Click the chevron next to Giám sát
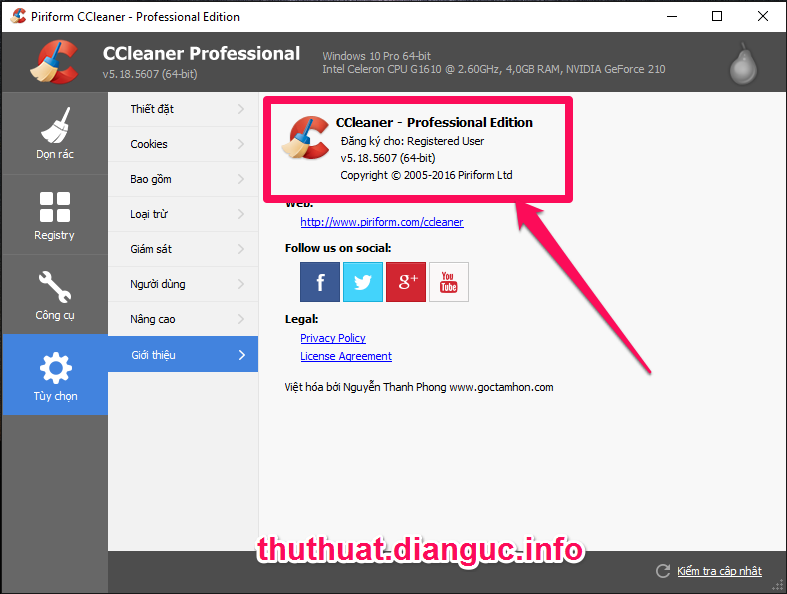Viewport: 787px width, 594px height. [241, 249]
